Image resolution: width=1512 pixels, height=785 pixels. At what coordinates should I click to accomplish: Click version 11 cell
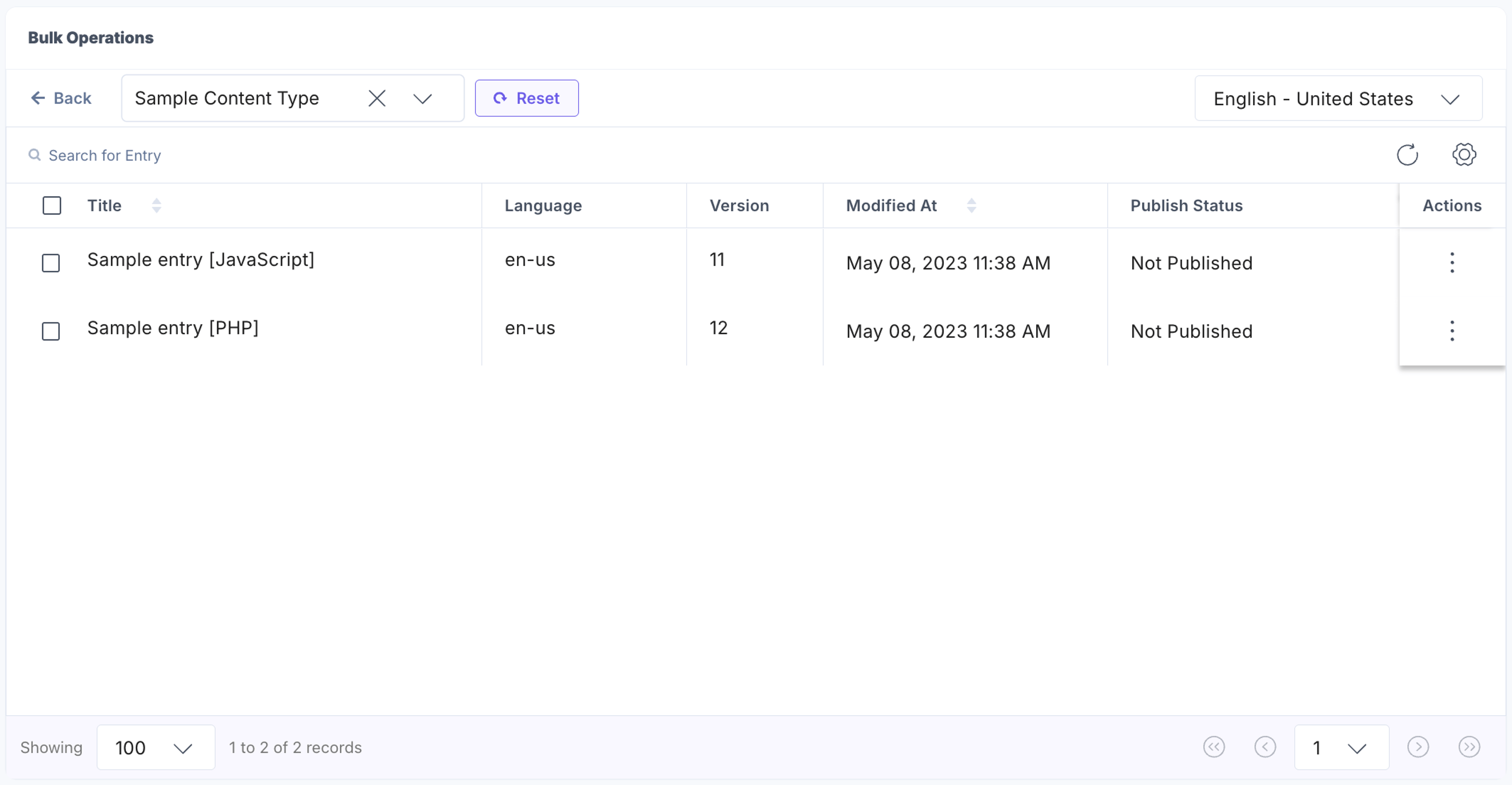click(x=717, y=259)
